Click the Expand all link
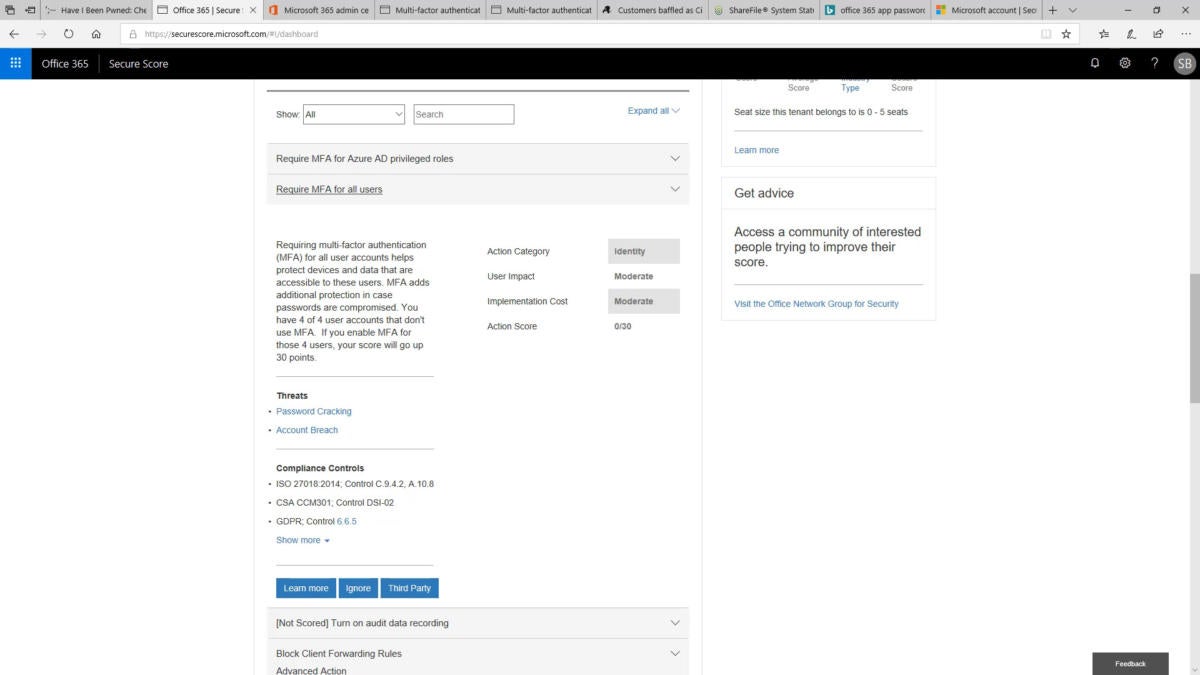 click(654, 111)
